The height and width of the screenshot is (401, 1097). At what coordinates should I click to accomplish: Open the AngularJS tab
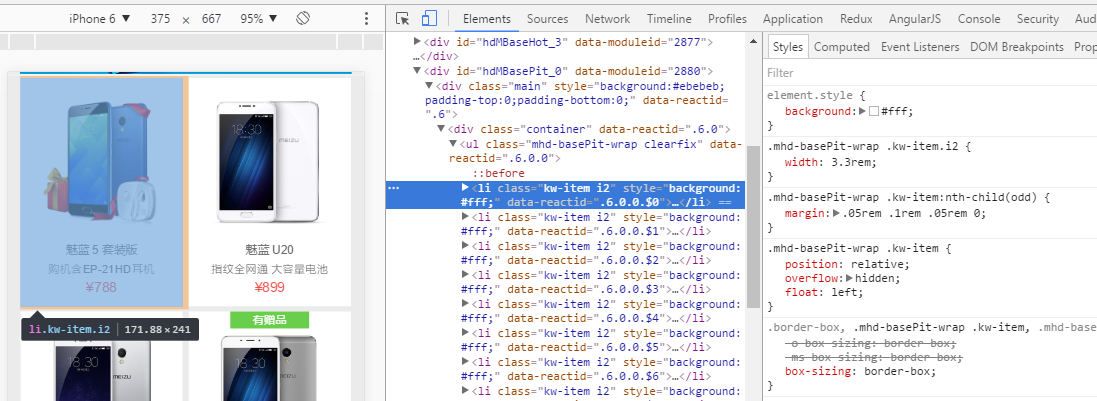coord(915,19)
